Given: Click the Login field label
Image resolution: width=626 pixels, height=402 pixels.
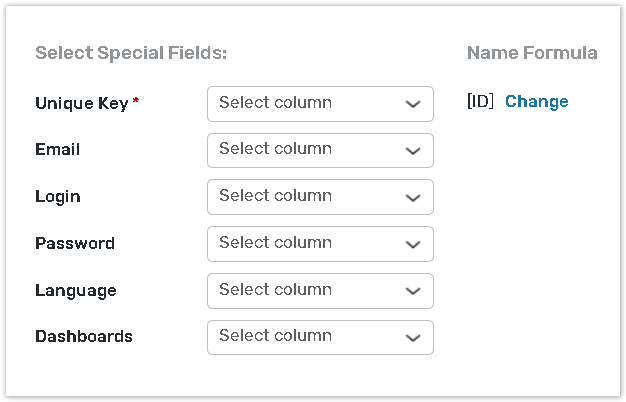Looking at the screenshot, I should point(57,197).
